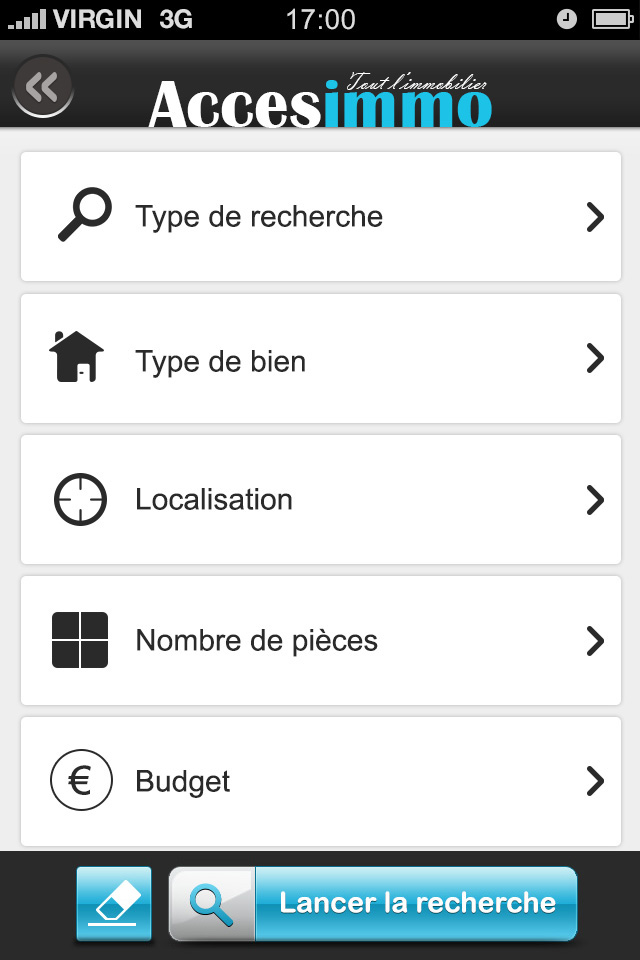The height and width of the screenshot is (960, 640).
Task: Open Localisation chevron arrow
Action: pyautogui.click(x=595, y=499)
